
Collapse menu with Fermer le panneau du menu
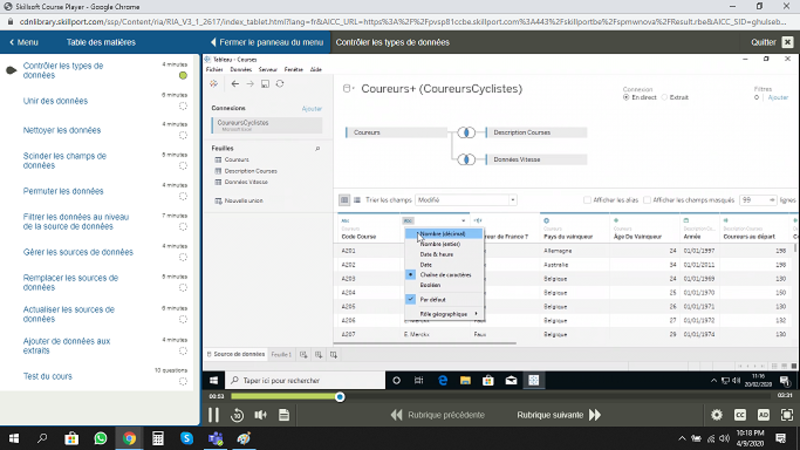[x=267, y=42]
